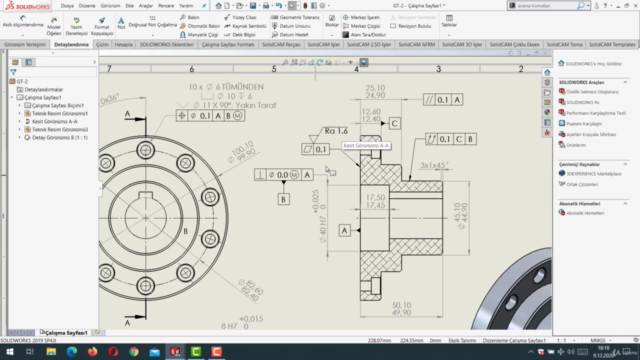Image resolution: width=640 pixels, height=360 pixels.
Task: Open the Ekle menu
Action: coord(129,6)
